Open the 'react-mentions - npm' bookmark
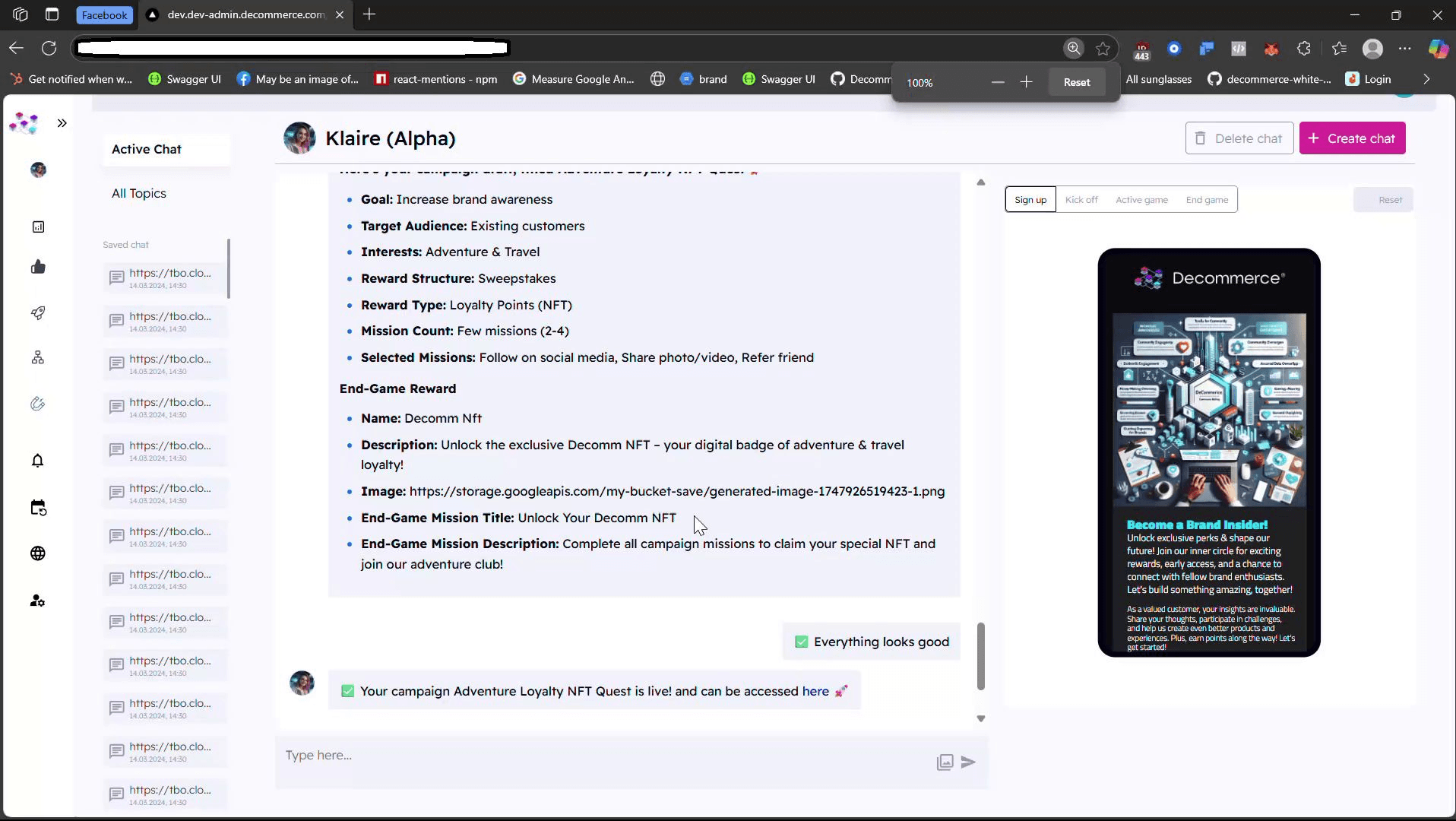 click(x=436, y=79)
